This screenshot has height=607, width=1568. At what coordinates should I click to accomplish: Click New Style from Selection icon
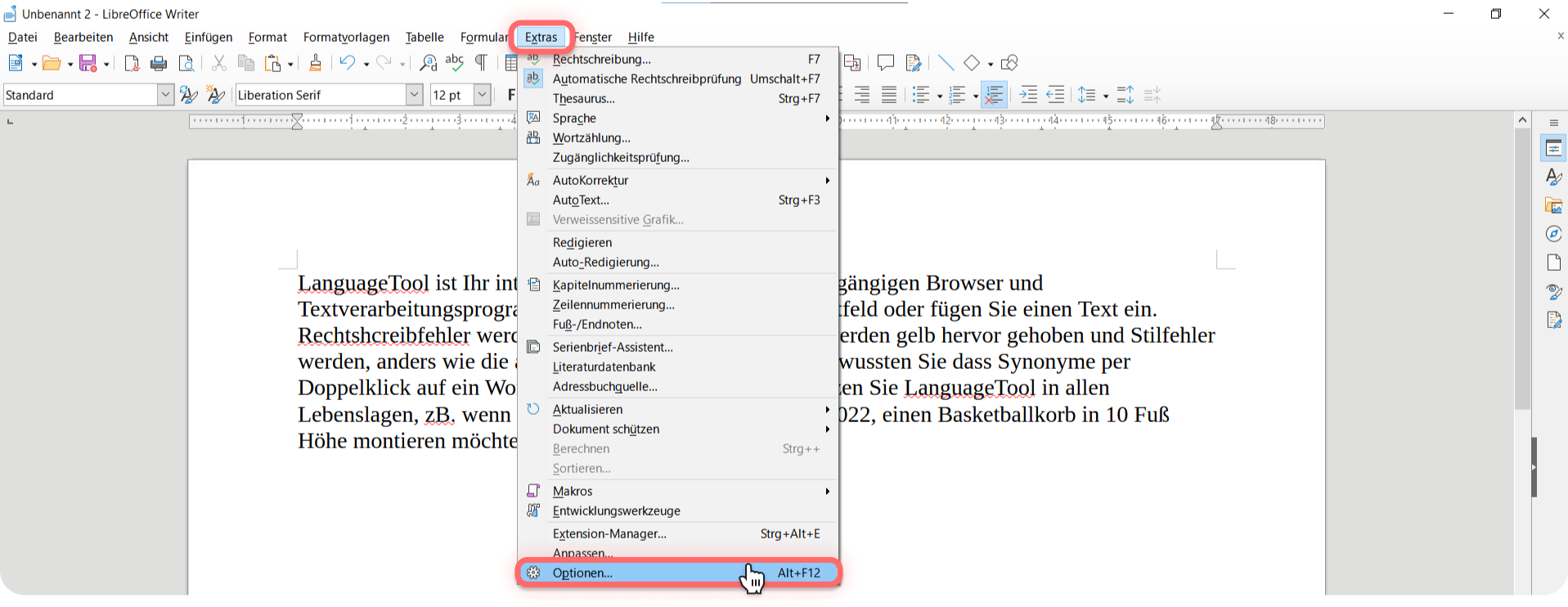(x=216, y=95)
